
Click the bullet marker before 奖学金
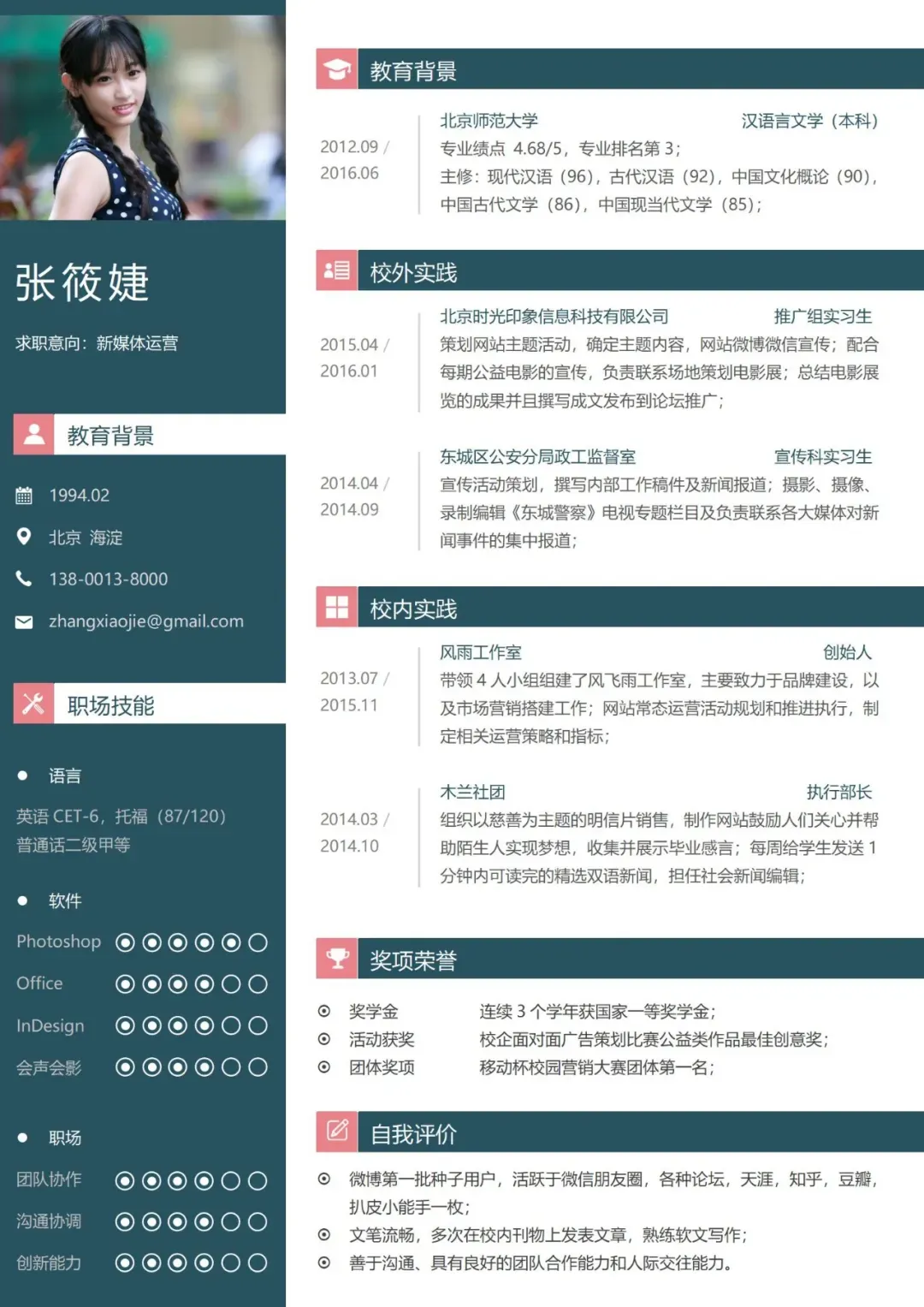tap(324, 1011)
